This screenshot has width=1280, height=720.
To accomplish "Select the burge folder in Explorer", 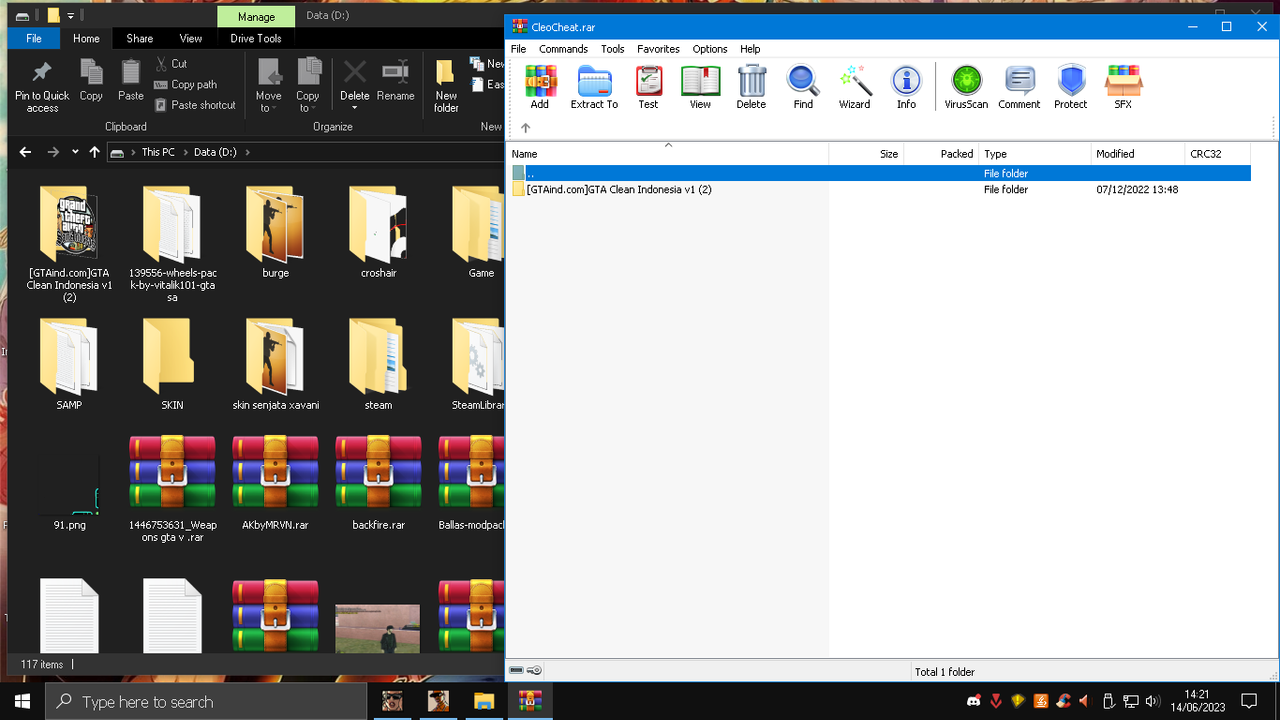I will pos(275,232).
